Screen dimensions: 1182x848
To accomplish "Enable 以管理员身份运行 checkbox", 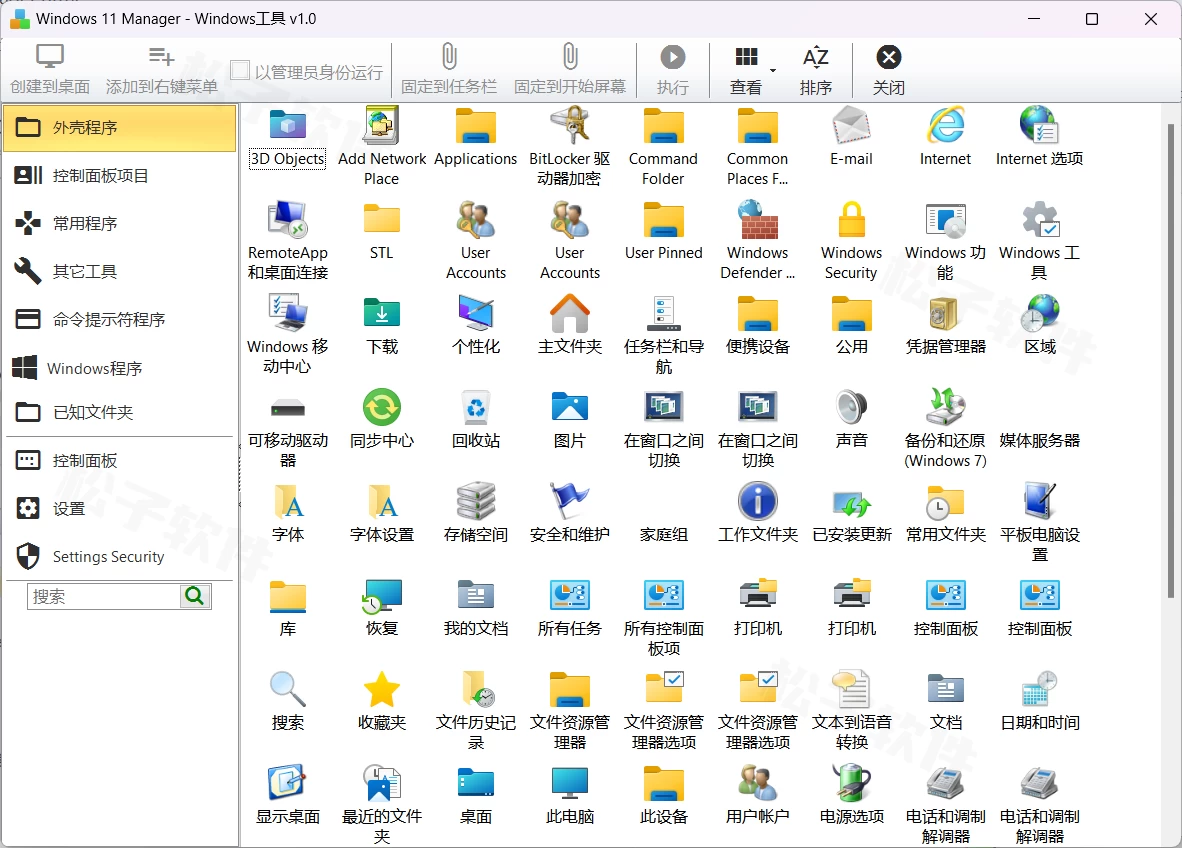I will coord(240,71).
